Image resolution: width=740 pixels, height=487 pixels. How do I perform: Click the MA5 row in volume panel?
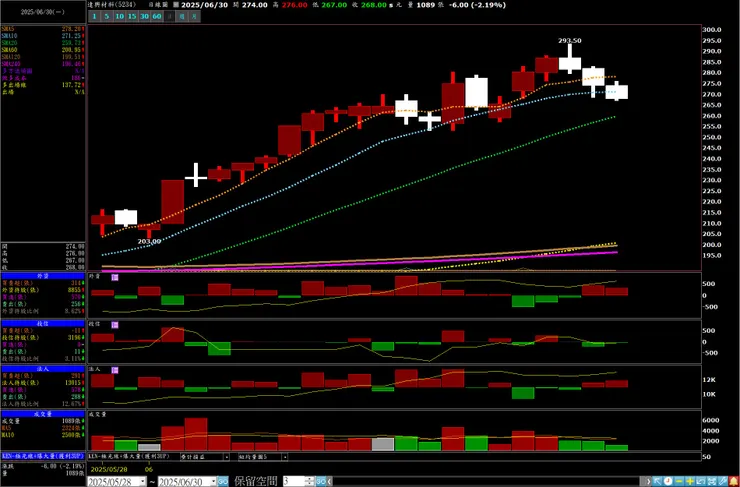pyautogui.click(x=43, y=428)
